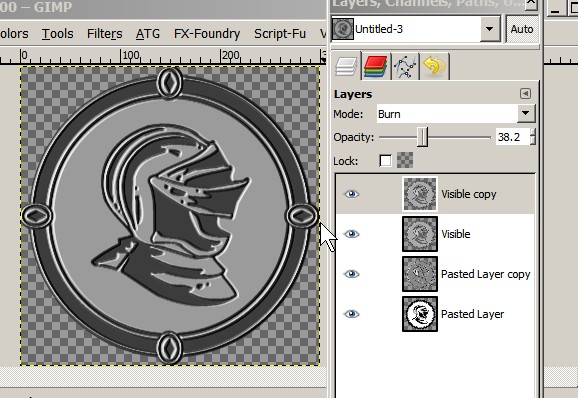
Task: Open the Undo History tab icon
Action: (434, 66)
